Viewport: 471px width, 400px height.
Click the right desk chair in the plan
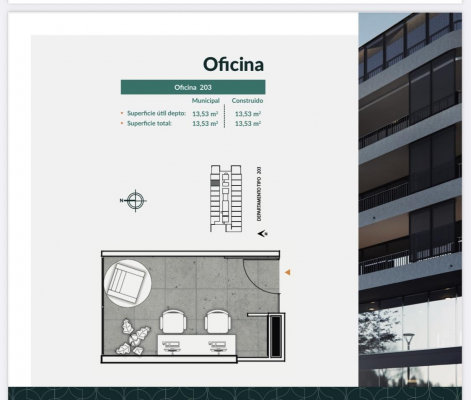[x=218, y=322]
